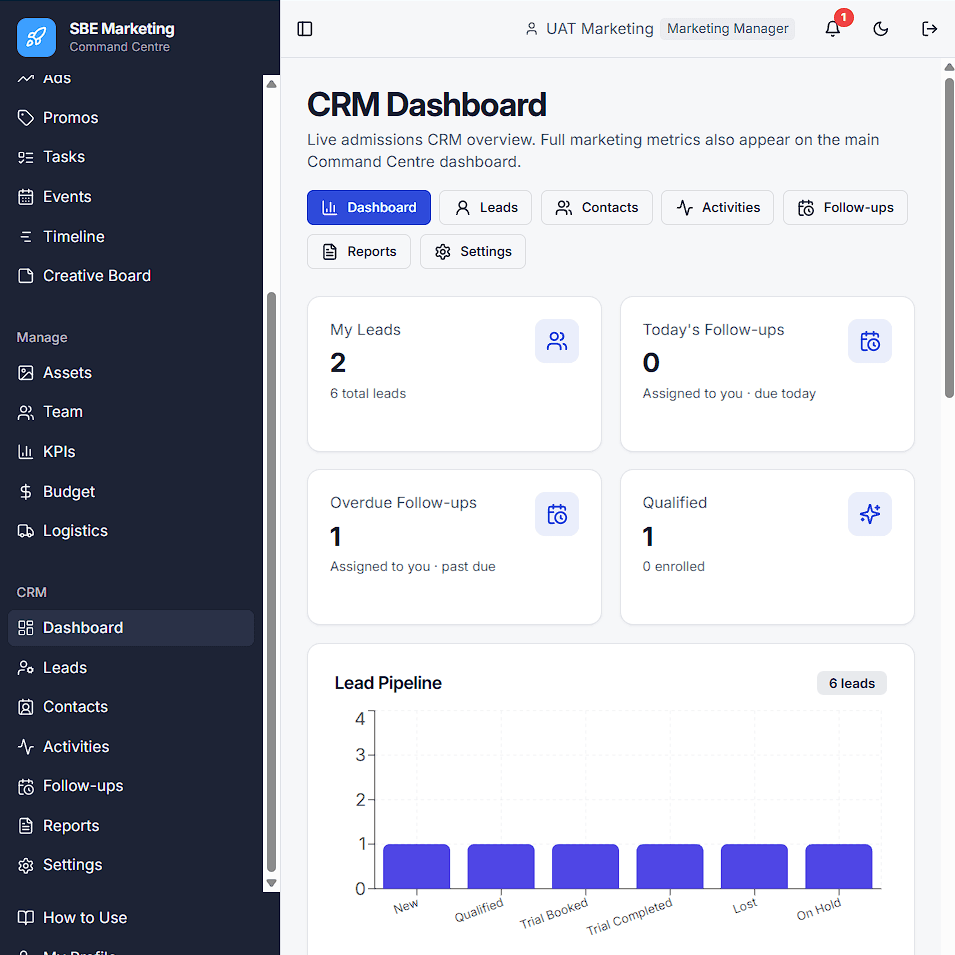Open Logistics sidebar item
Viewport: 955px width, 955px height.
pyautogui.click(x=131, y=531)
